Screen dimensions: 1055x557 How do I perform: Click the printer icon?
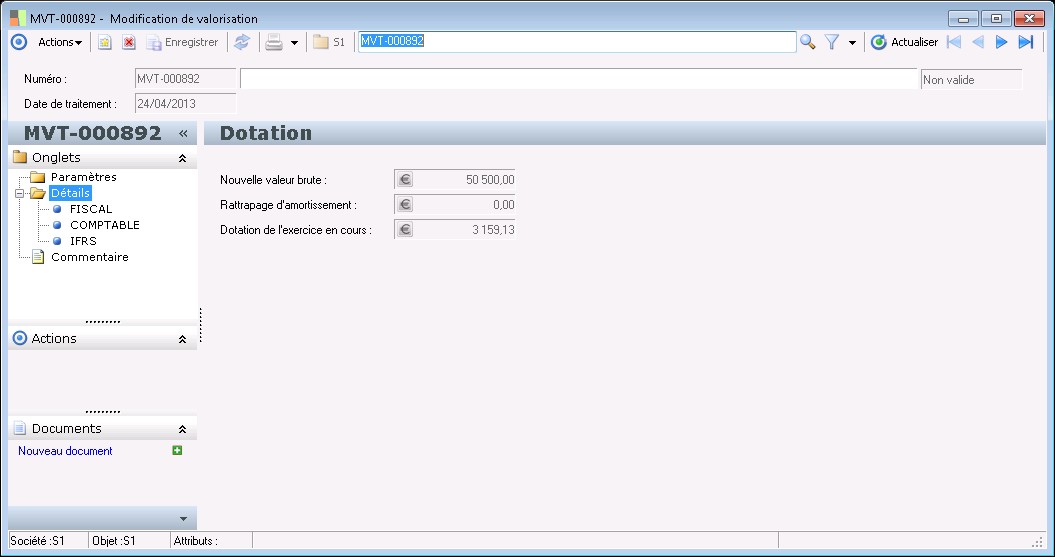[274, 42]
